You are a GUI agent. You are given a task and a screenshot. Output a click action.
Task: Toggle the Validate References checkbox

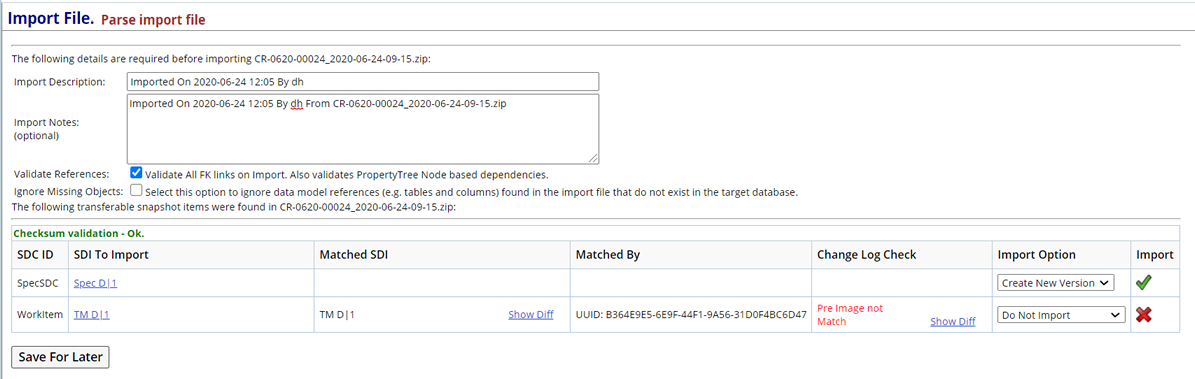(136, 172)
